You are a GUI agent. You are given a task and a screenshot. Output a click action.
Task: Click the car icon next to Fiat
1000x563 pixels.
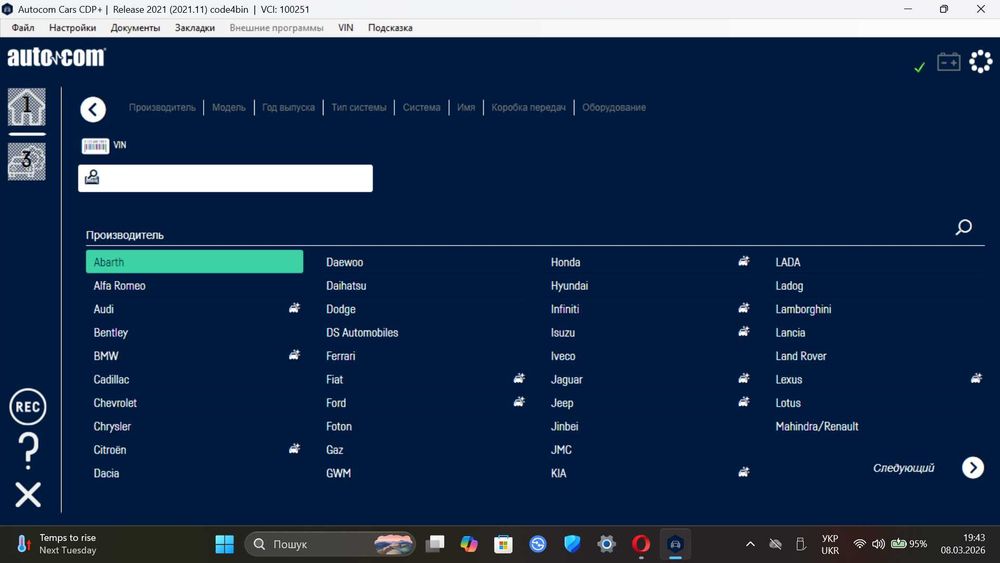519,379
